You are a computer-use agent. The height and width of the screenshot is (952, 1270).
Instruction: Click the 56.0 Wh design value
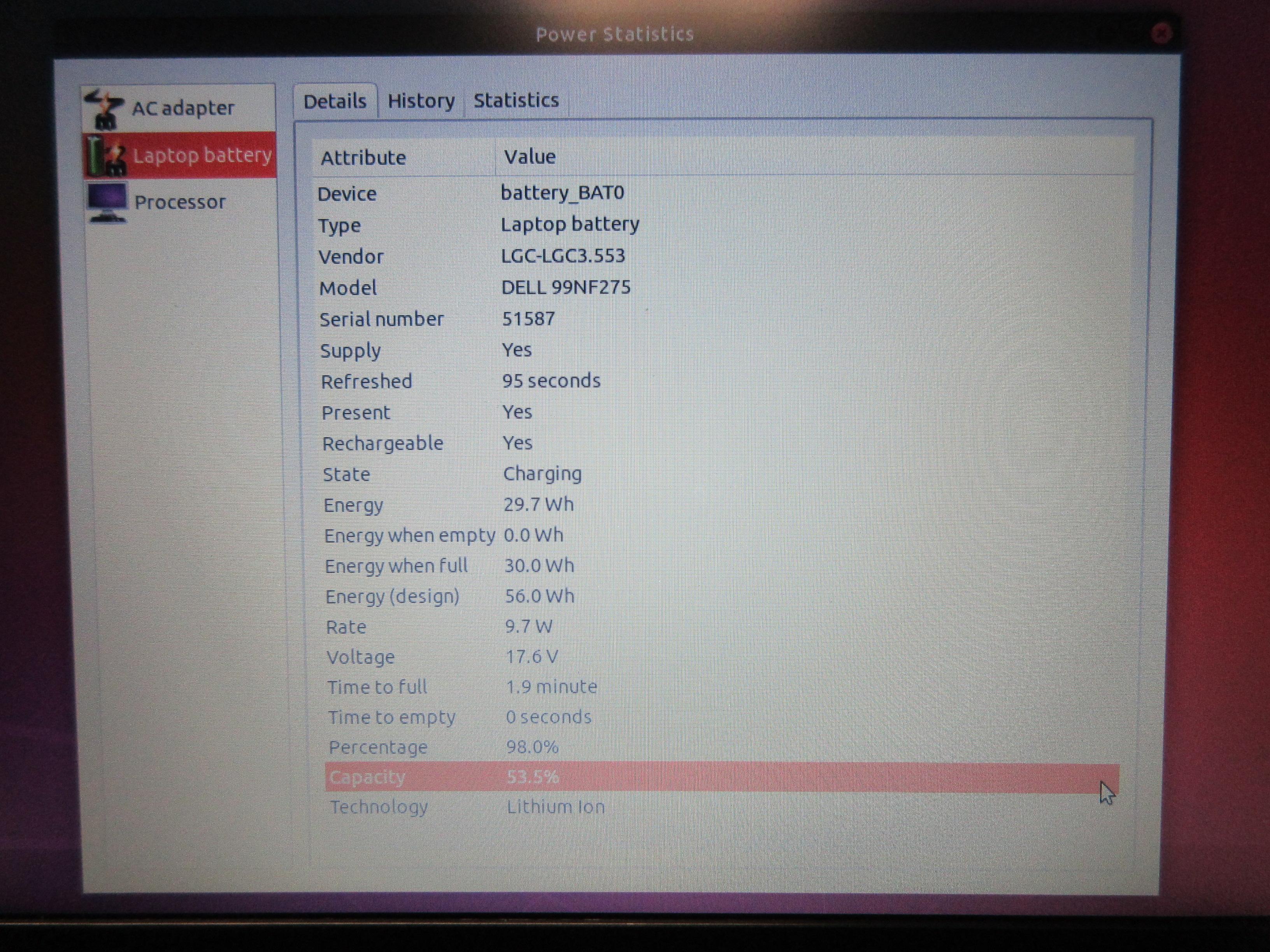click(x=539, y=596)
